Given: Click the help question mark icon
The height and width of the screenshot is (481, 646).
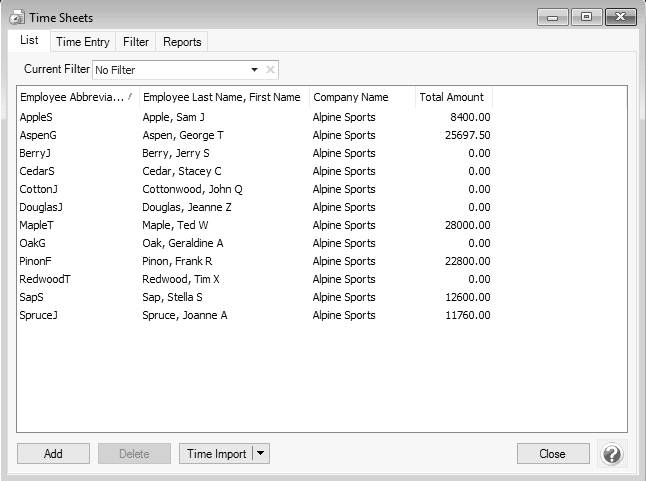Looking at the screenshot, I should 612,454.
